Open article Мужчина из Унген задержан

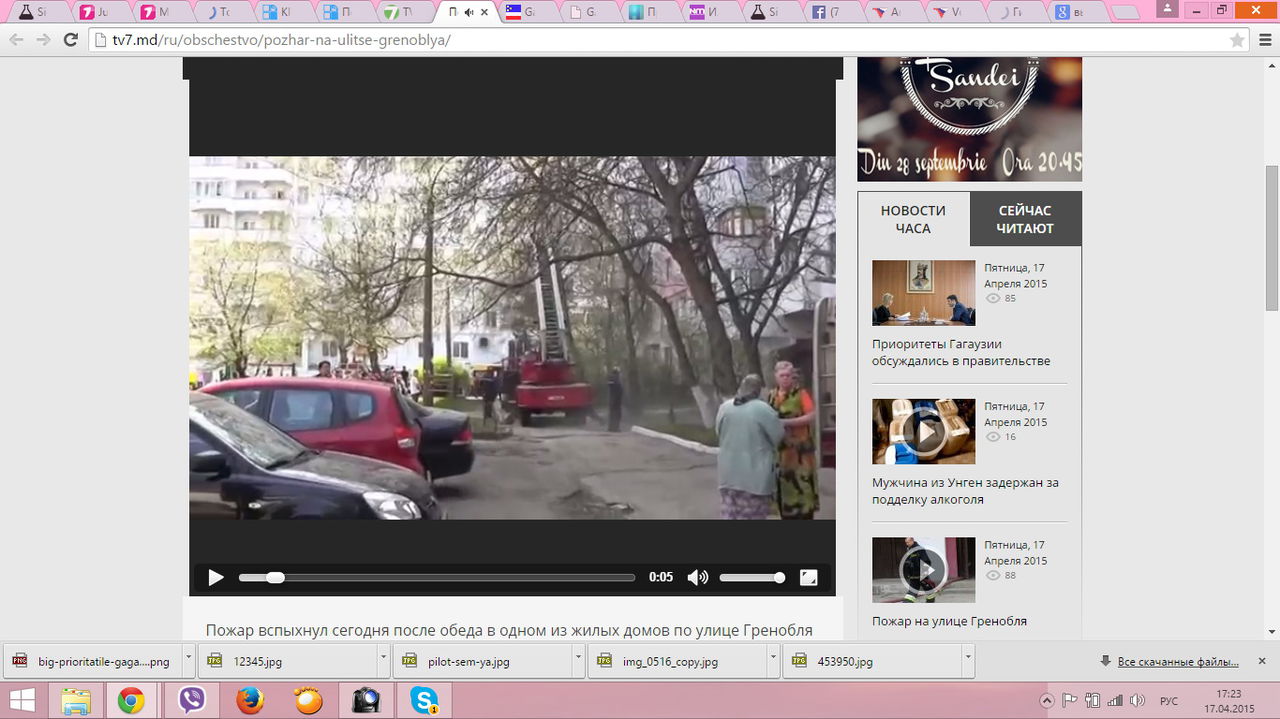pos(965,490)
